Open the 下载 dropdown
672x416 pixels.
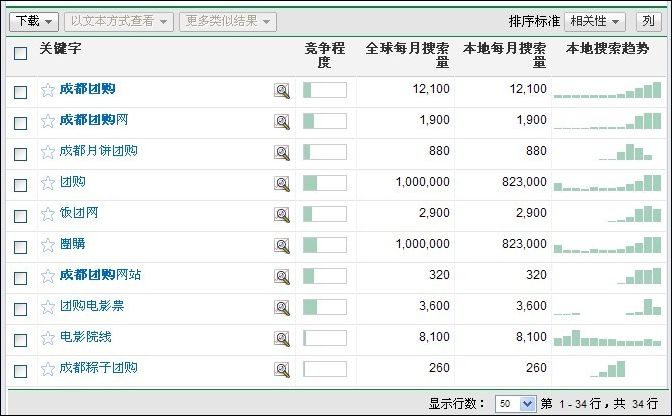click(x=33, y=21)
